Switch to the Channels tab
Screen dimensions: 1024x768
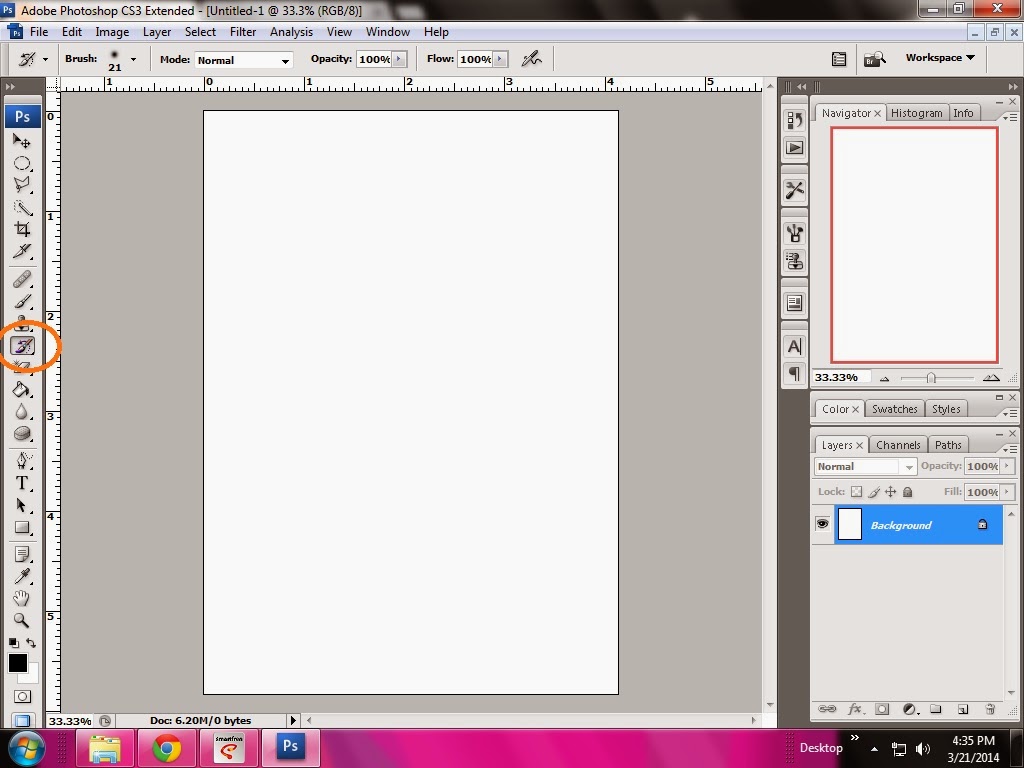pos(897,444)
